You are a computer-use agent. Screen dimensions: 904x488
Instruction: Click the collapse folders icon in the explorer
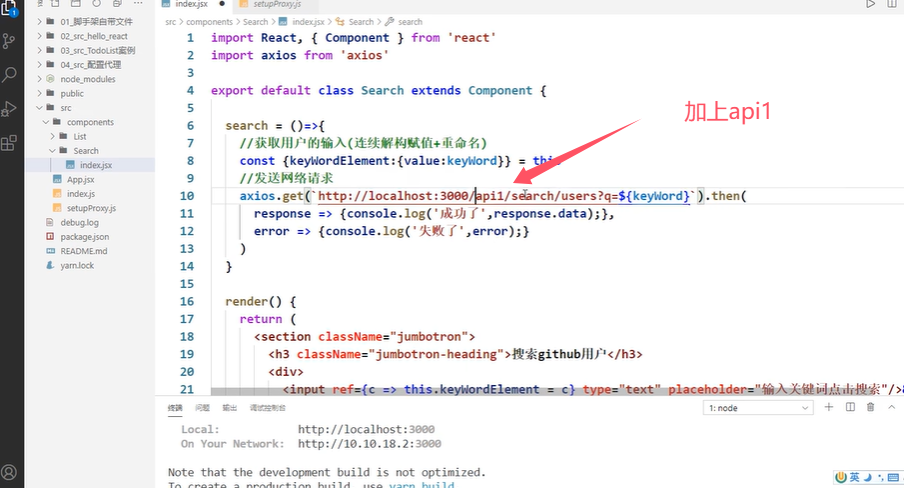[117, 3]
